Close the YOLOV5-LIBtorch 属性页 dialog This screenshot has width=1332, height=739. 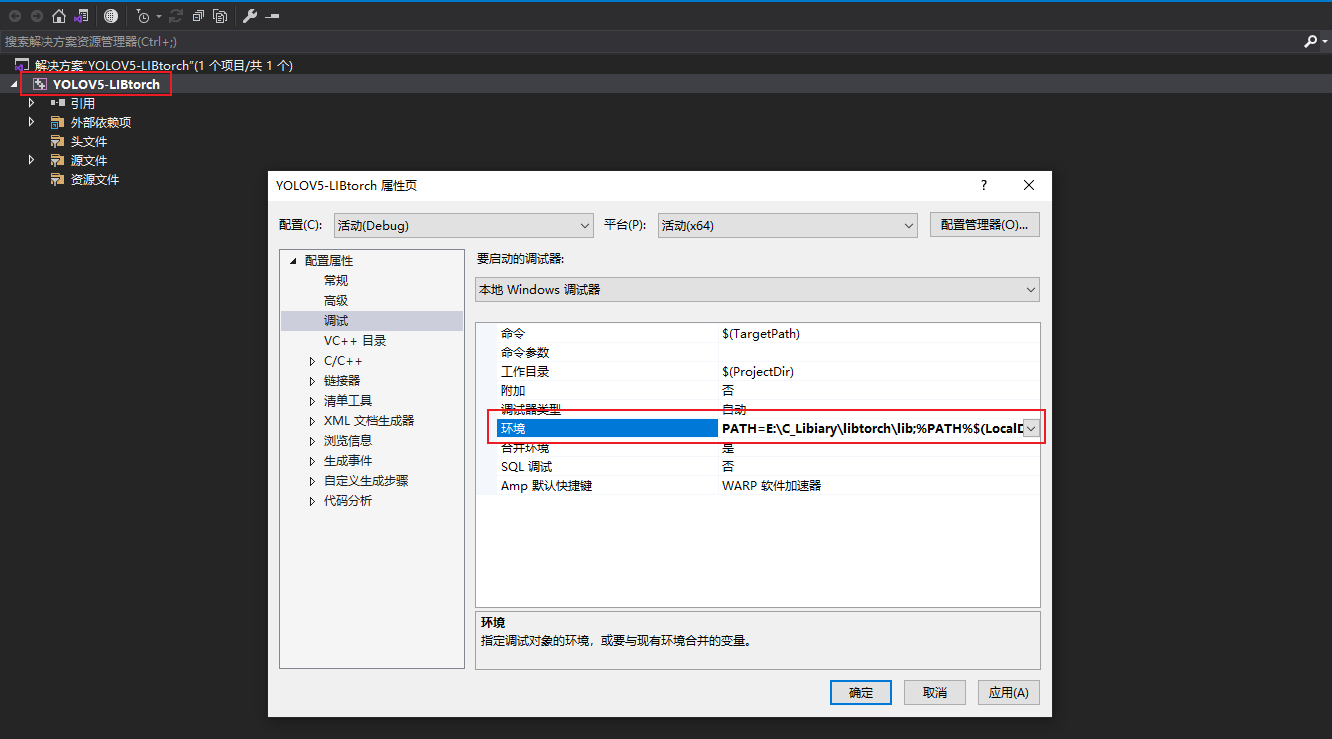[x=1029, y=185]
